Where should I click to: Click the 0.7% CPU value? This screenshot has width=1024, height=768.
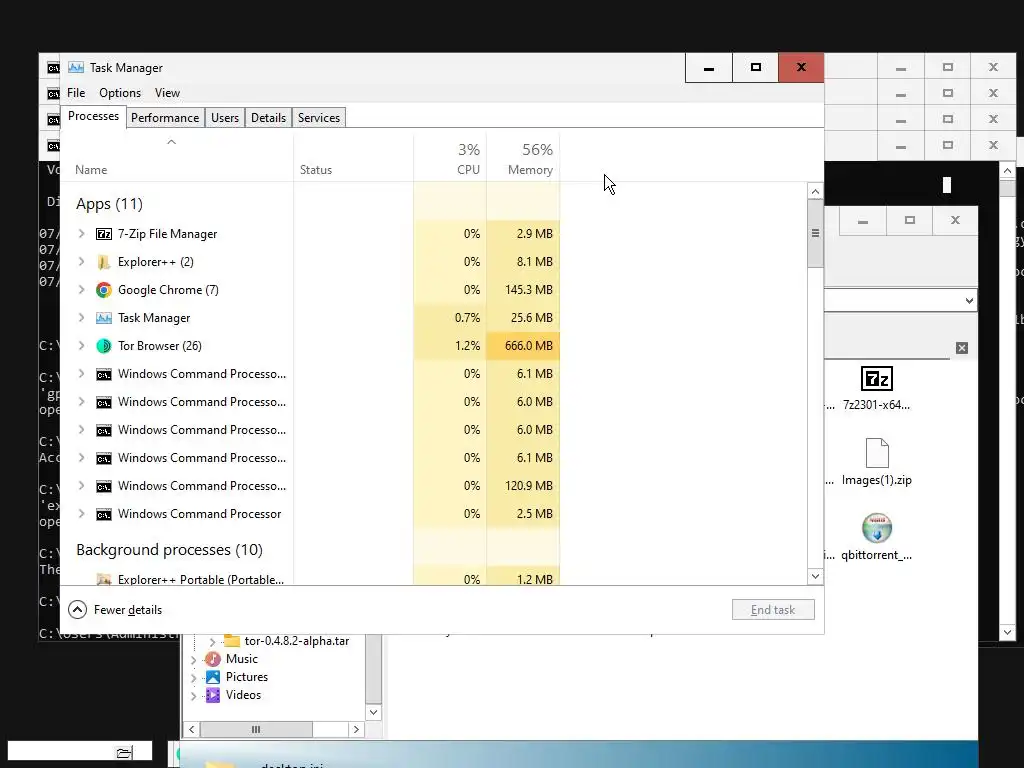468,318
